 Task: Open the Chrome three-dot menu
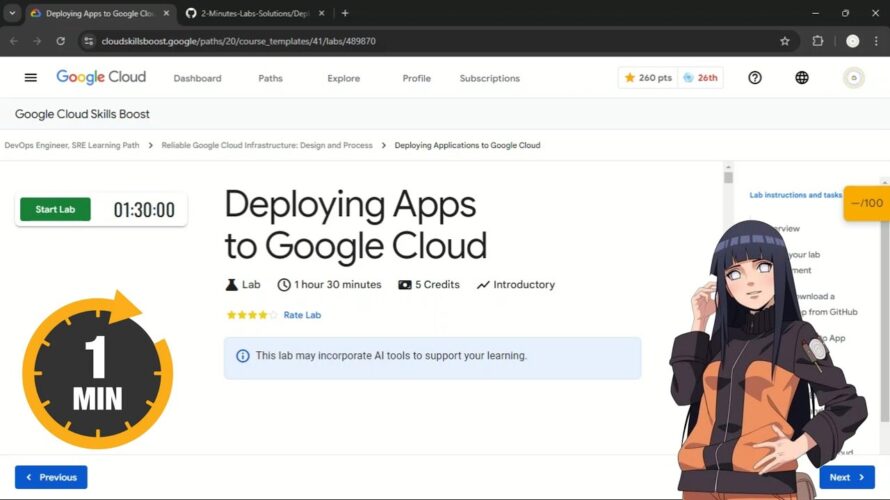(x=876, y=41)
